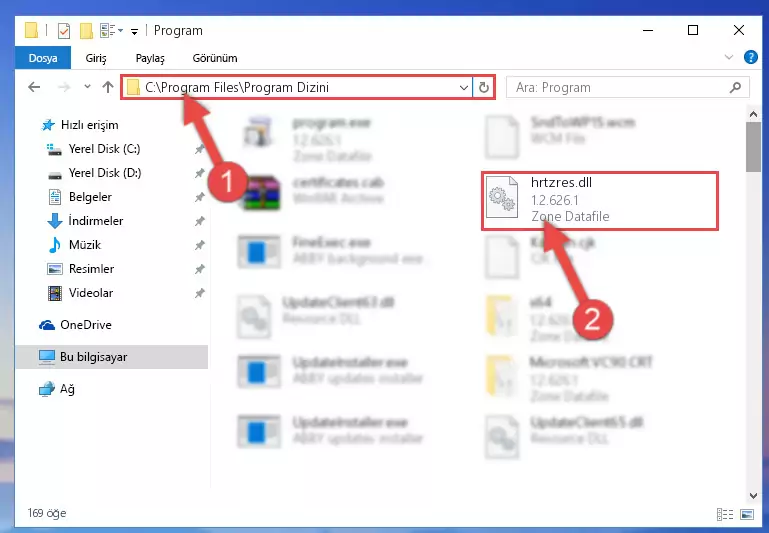The height and width of the screenshot is (533, 769).
Task: Select Hızlı erişim in the sidebar
Action: coord(89,125)
